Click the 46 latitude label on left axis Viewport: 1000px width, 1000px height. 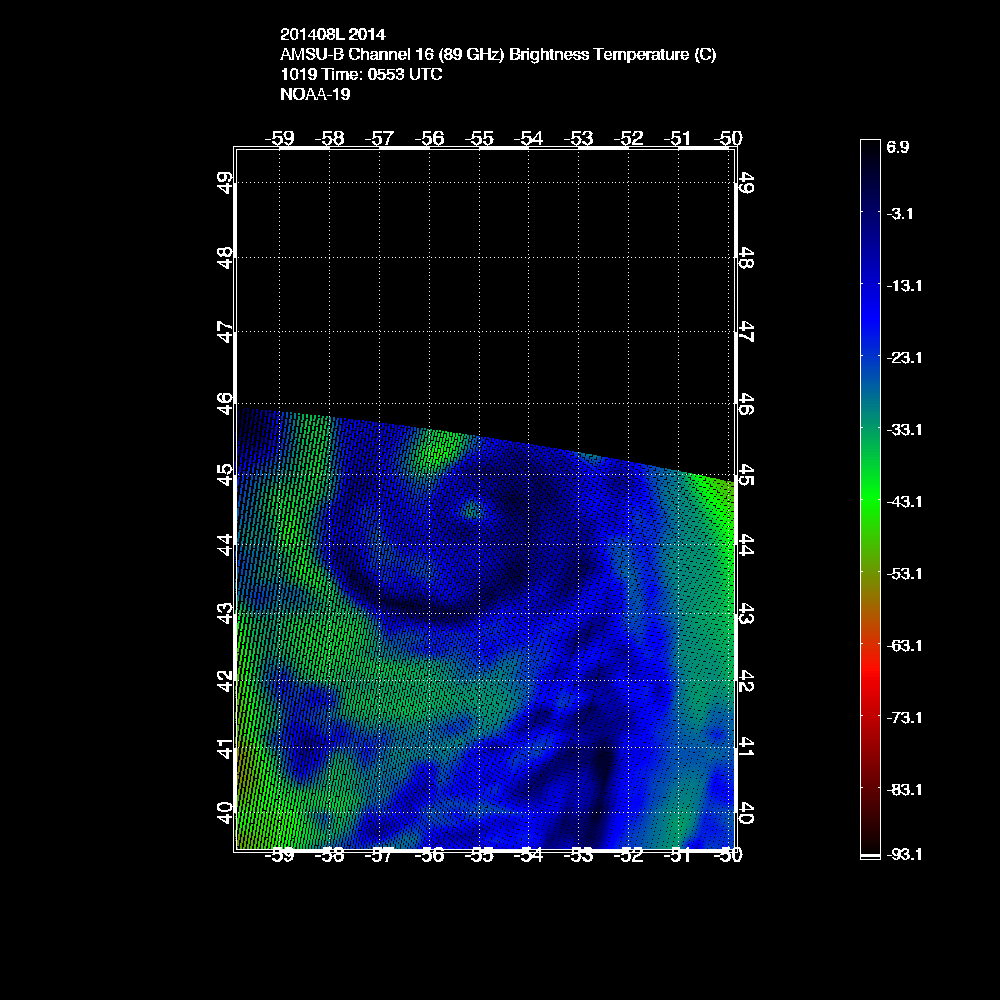[x=226, y=403]
